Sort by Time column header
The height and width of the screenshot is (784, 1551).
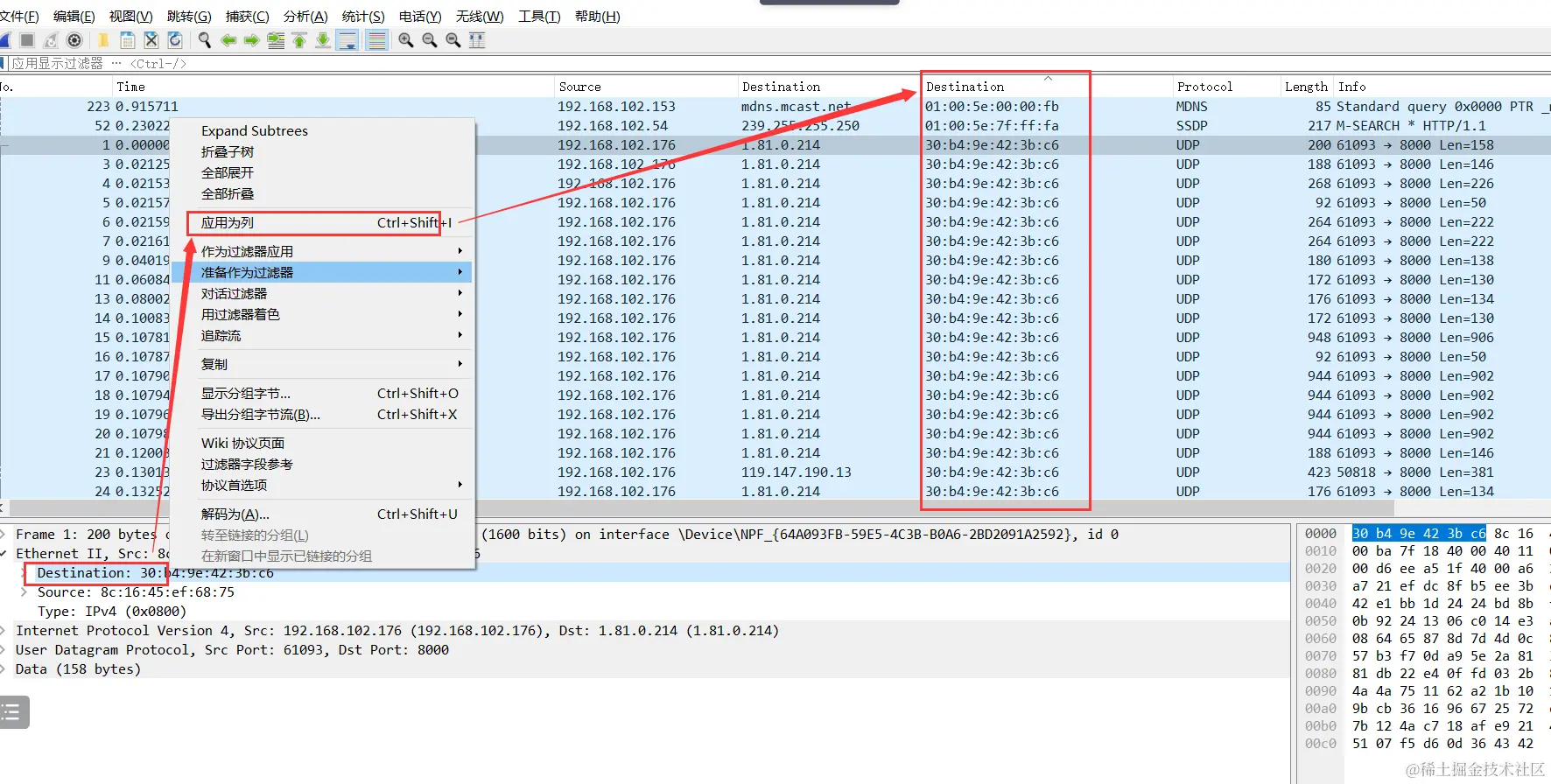[x=333, y=87]
